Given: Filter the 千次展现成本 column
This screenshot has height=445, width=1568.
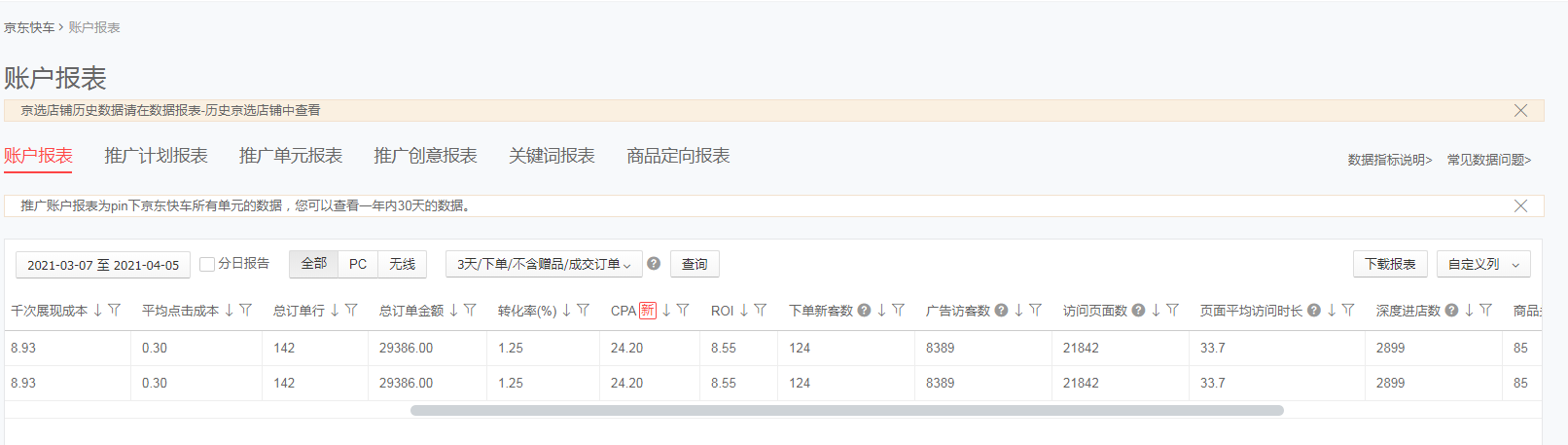Looking at the screenshot, I should 114,311.
